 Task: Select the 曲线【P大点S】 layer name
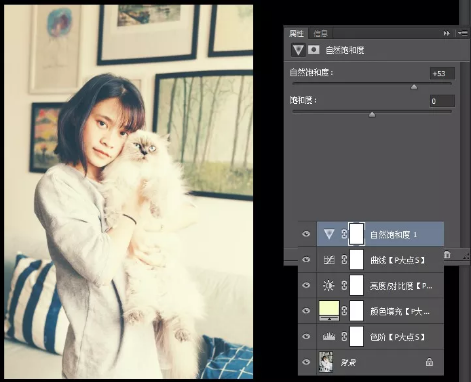397,260
